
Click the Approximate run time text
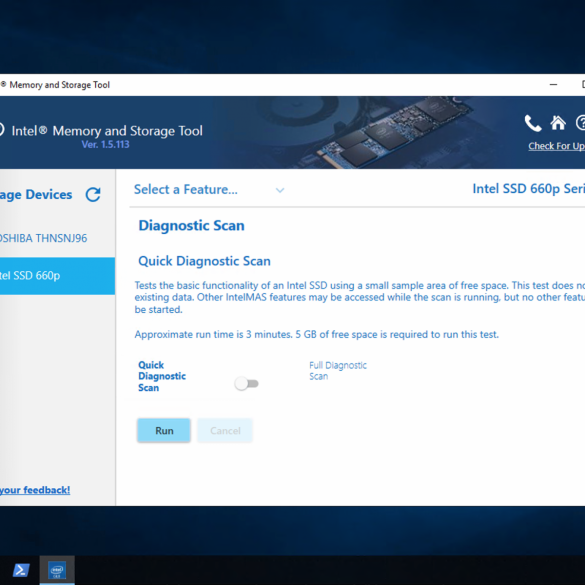[316, 334]
